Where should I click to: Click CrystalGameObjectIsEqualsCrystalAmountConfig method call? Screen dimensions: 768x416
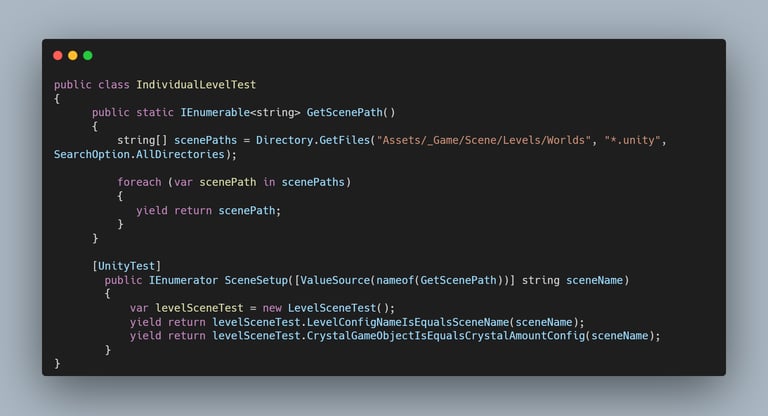click(x=446, y=336)
